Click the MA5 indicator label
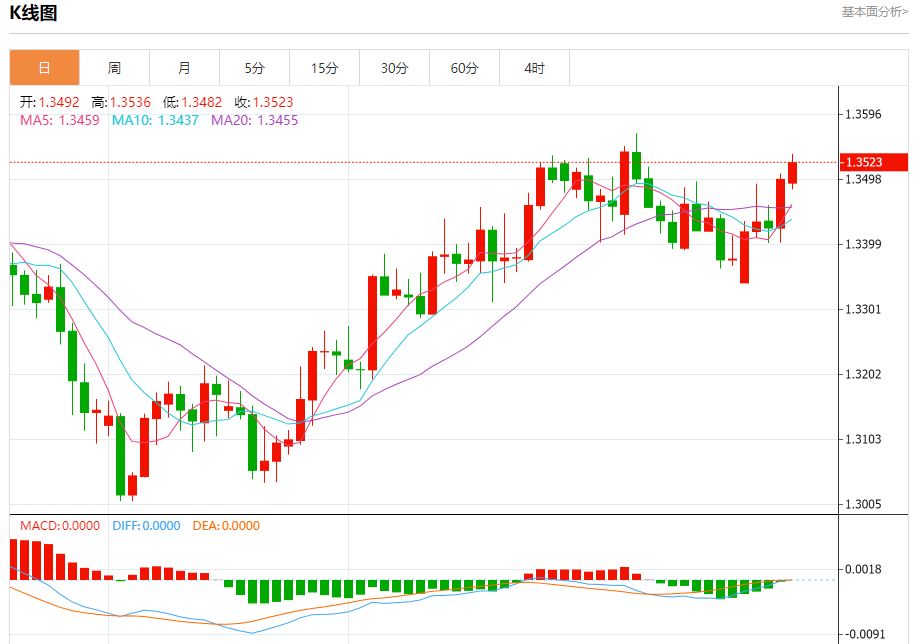This screenshot has width=920, height=644. [x=60, y=120]
